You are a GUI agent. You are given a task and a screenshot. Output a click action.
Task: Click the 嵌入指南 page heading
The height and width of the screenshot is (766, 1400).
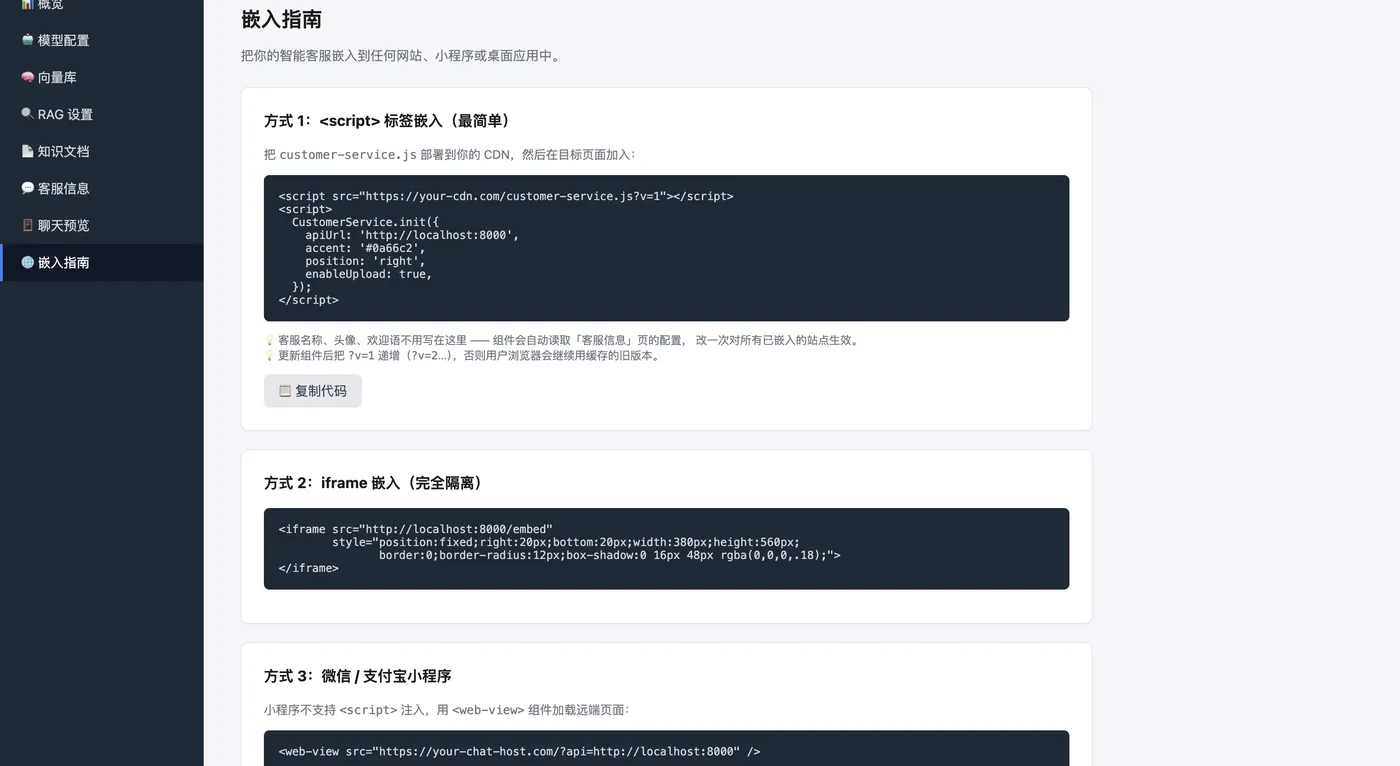[281, 19]
